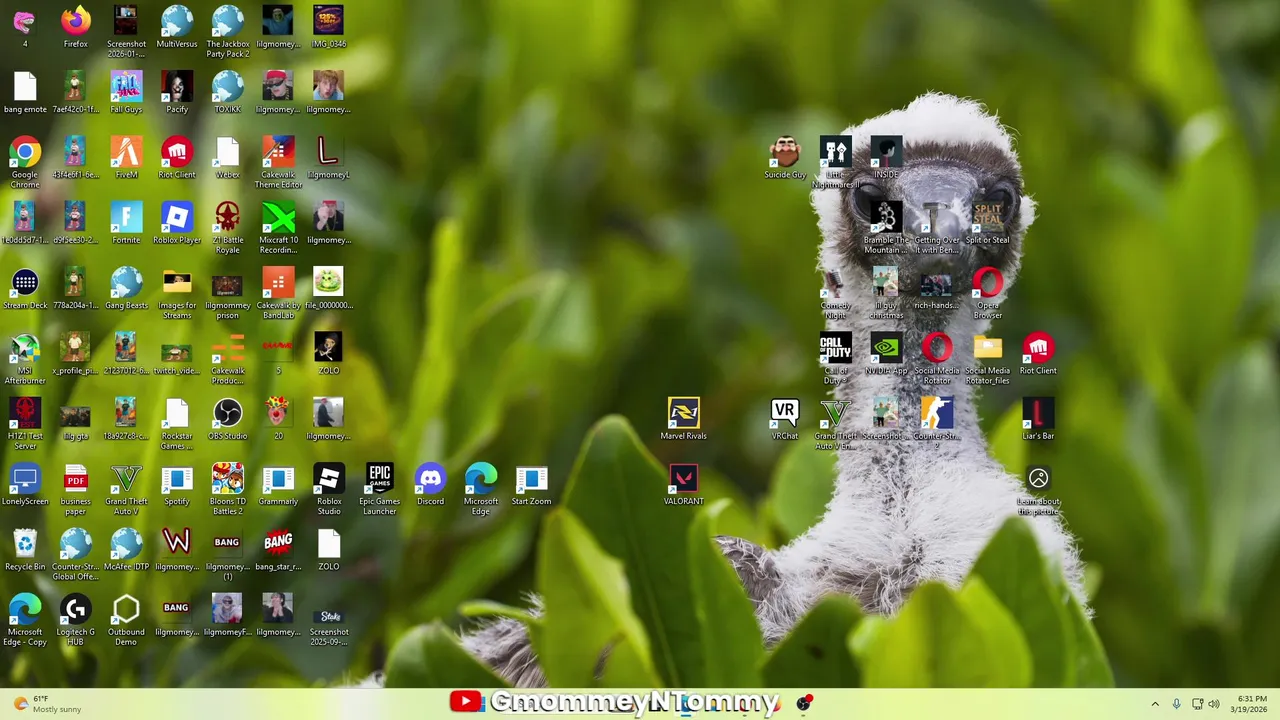1280x720 pixels.
Task: Open Outbound Demo shortcut
Action: pyautogui.click(x=126, y=620)
